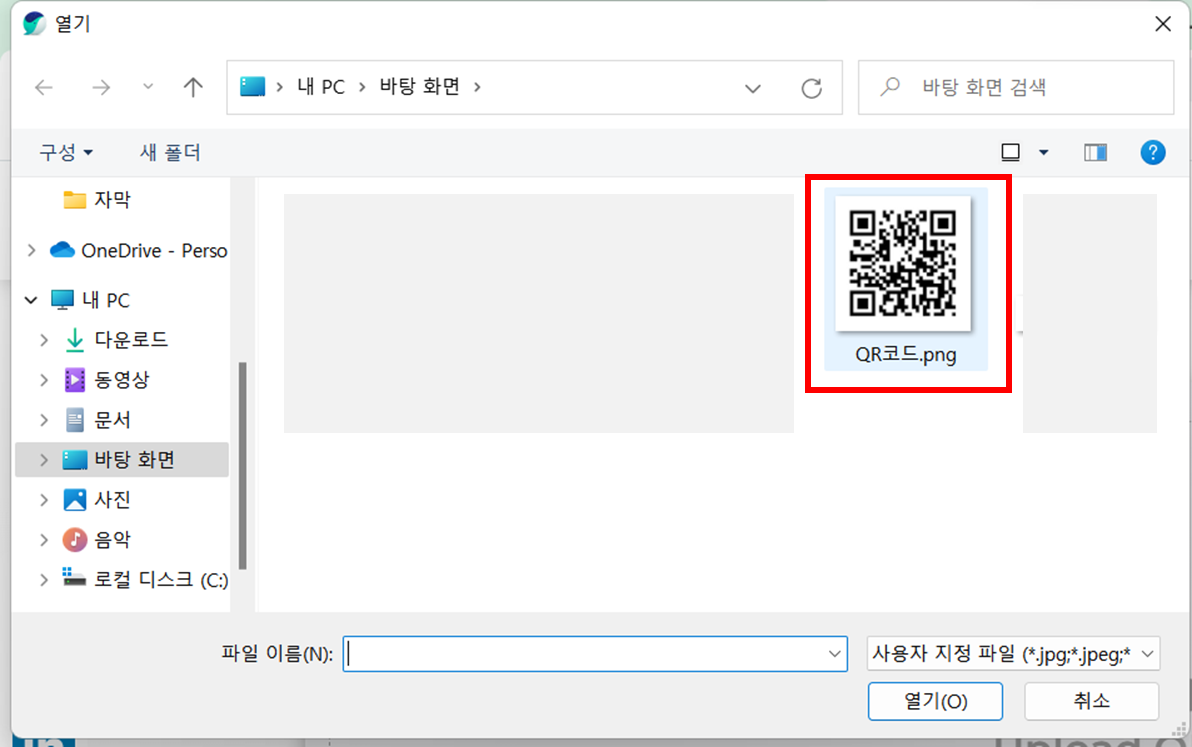
Task: Expand the 바탕 화면 tree node
Action: click(x=44, y=460)
